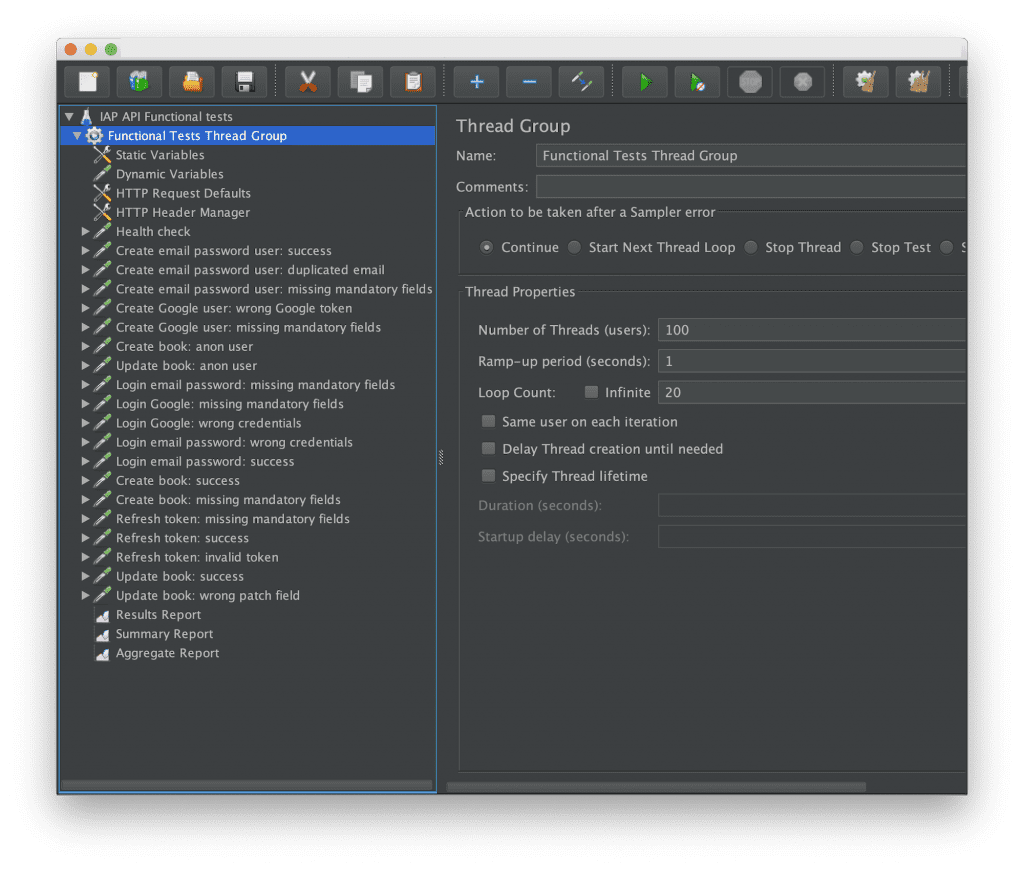Toggle the selected element's enabled state
This screenshot has height=870, width=1024.
pos(581,81)
